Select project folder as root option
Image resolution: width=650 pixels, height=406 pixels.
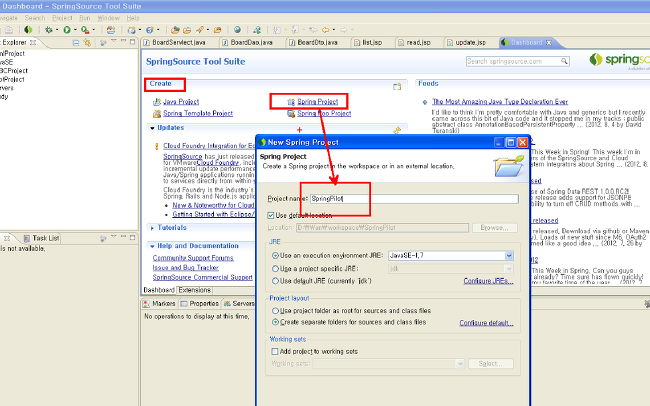coord(275,311)
